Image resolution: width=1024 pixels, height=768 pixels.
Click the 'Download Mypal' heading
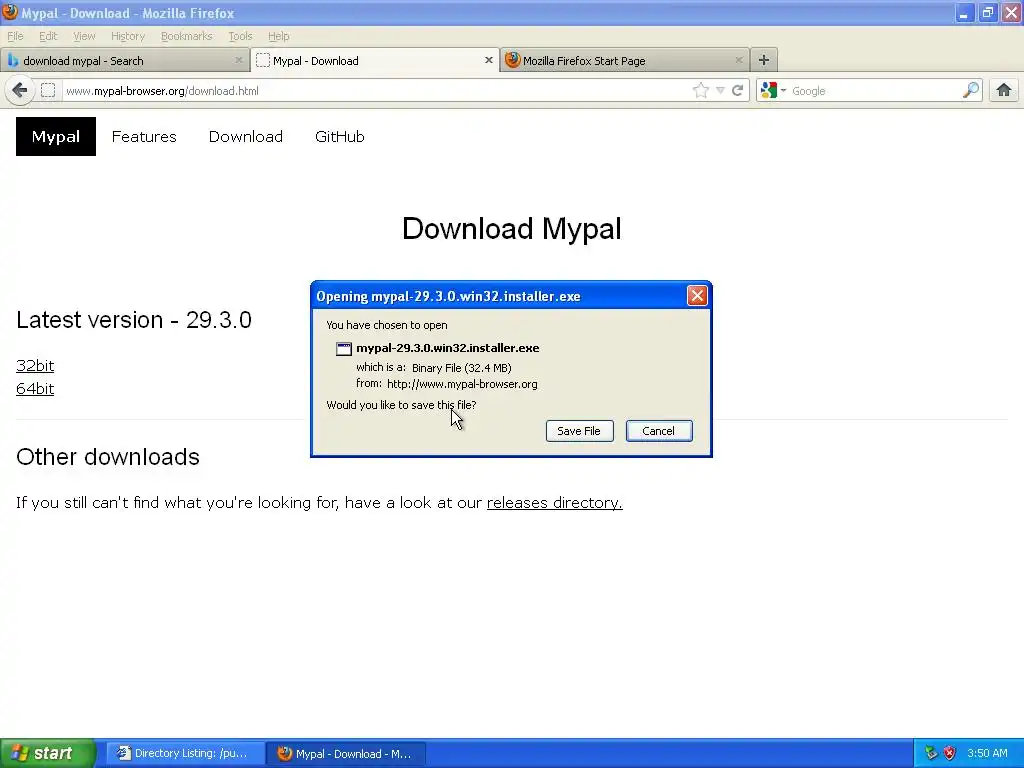click(511, 229)
